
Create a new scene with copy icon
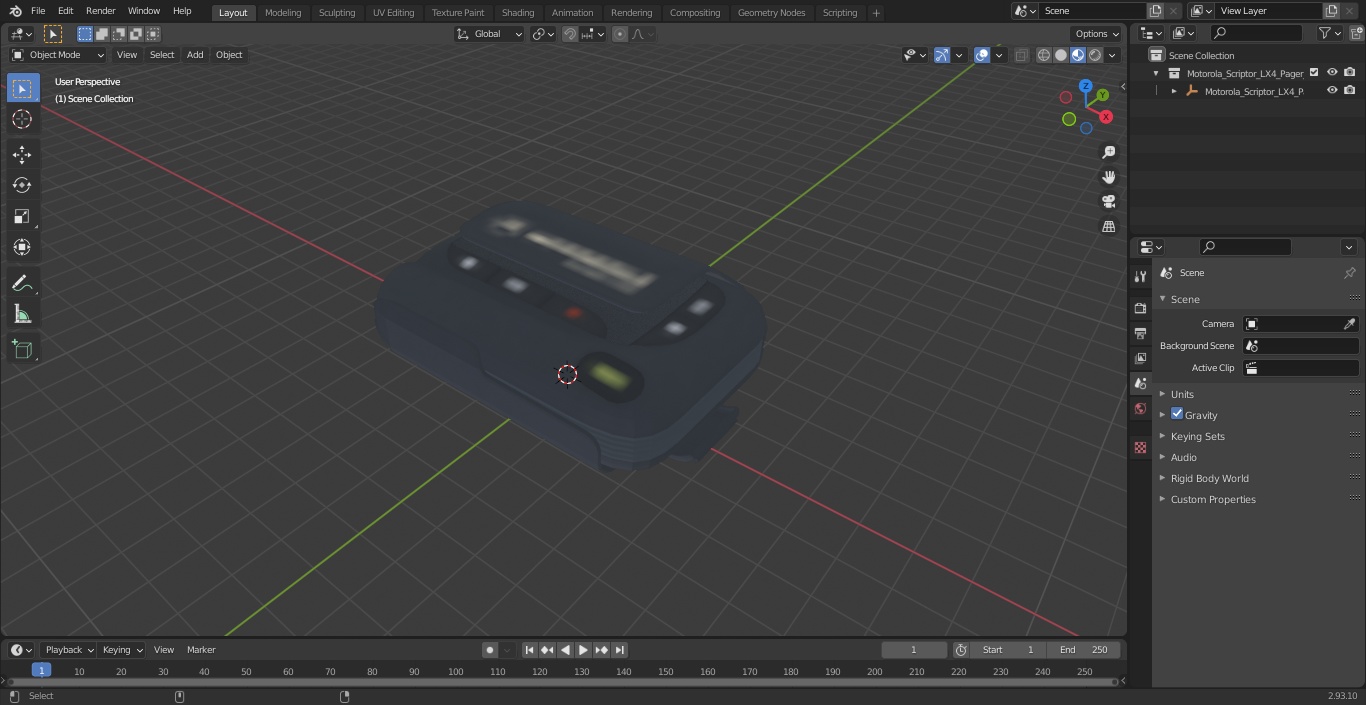[1155, 11]
